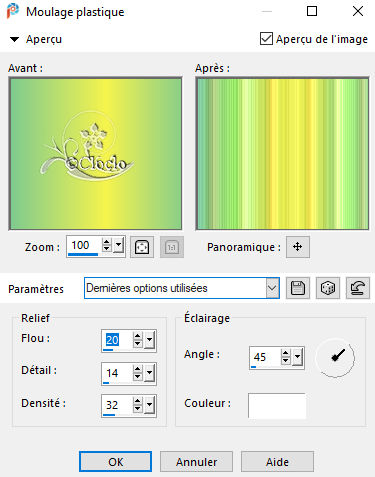Screen dimensions: 375x477
Task: Click the lighting angle dial
Action: pyautogui.click(x=335, y=358)
